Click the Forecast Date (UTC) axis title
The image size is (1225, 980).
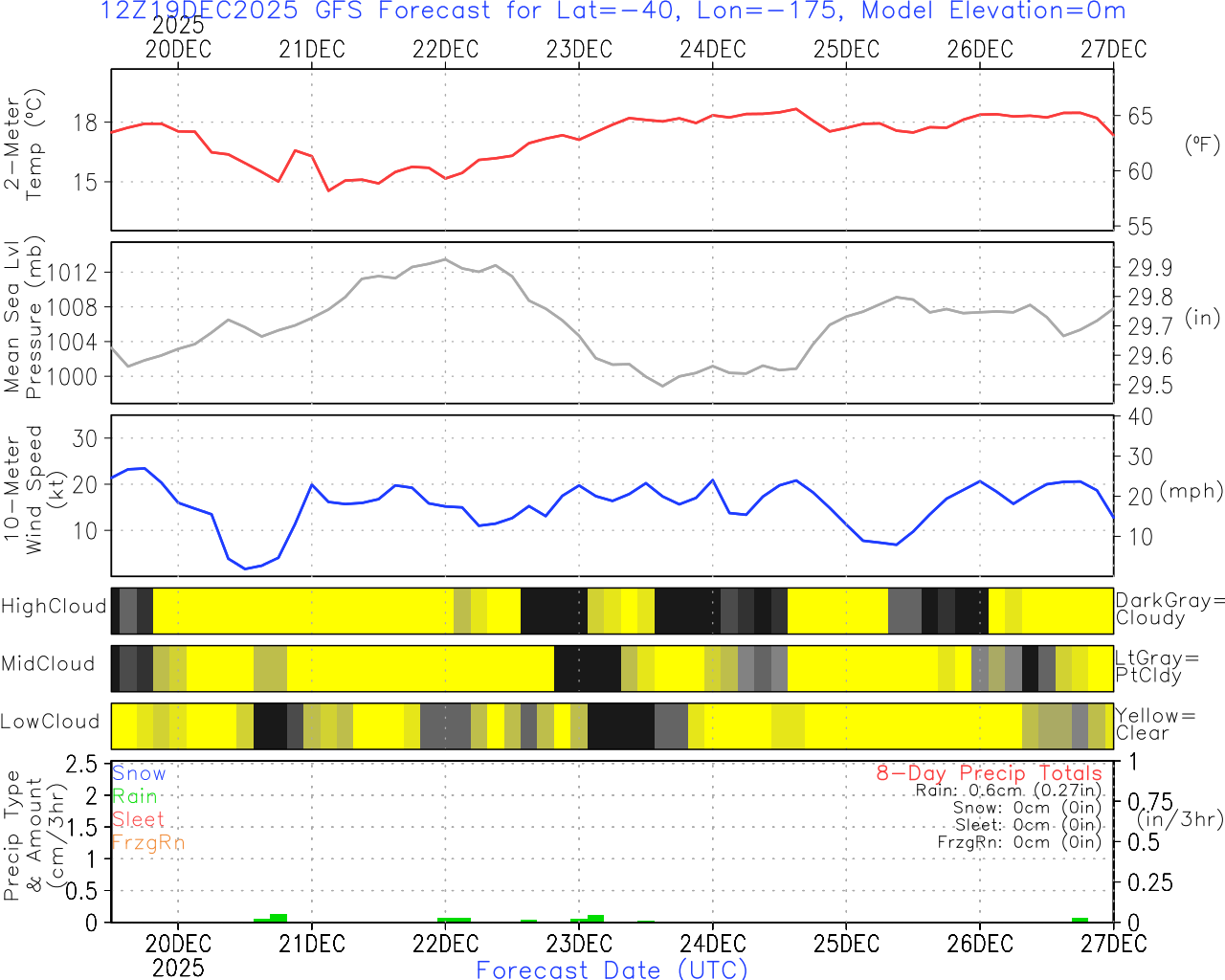(x=612, y=969)
